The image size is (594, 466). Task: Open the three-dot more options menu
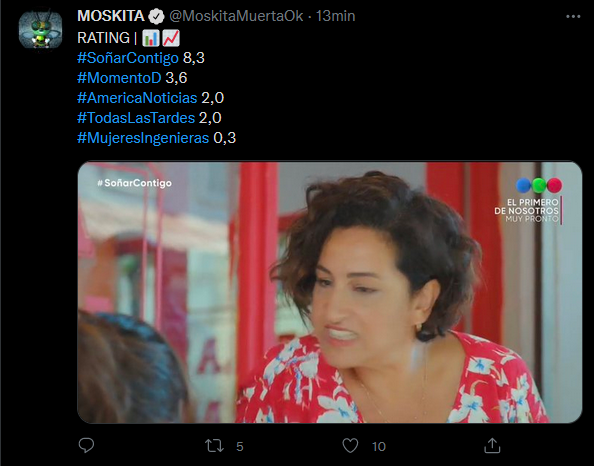coord(573,16)
